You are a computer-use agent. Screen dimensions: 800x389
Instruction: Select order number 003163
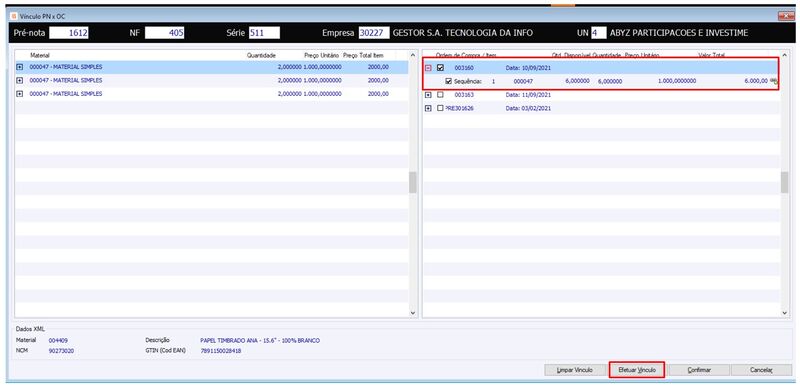coord(464,94)
